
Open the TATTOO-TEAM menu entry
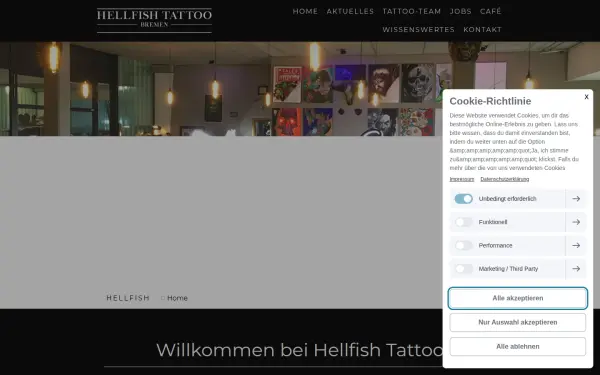[x=412, y=11]
